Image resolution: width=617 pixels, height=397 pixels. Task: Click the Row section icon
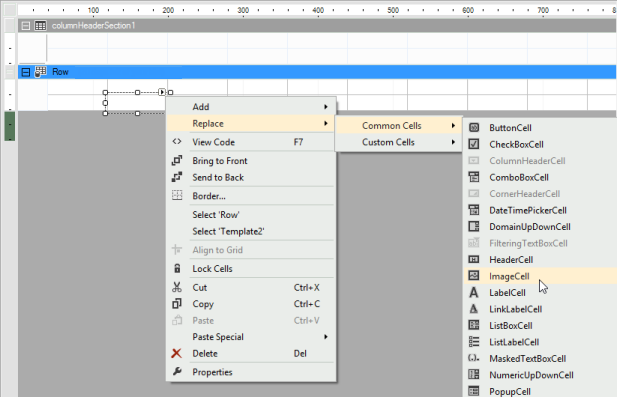tap(40, 72)
